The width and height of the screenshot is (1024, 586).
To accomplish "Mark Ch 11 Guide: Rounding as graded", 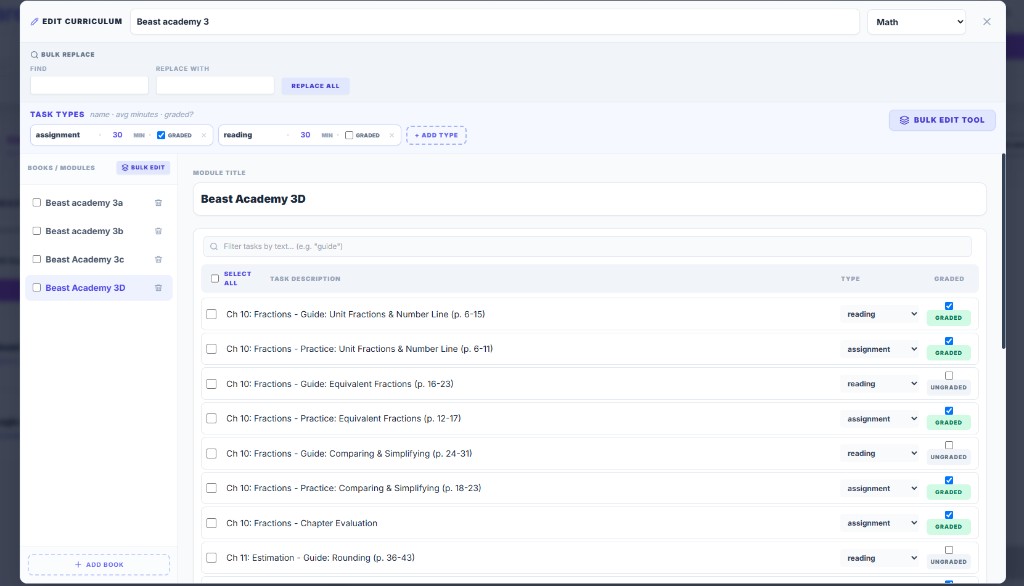I will 949,550.
